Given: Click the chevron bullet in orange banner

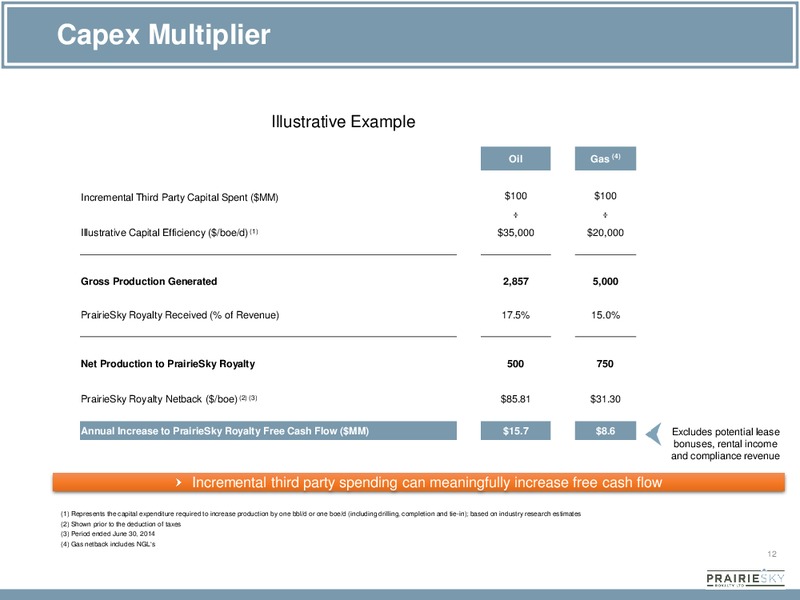Looking at the screenshot, I should coord(178,482).
